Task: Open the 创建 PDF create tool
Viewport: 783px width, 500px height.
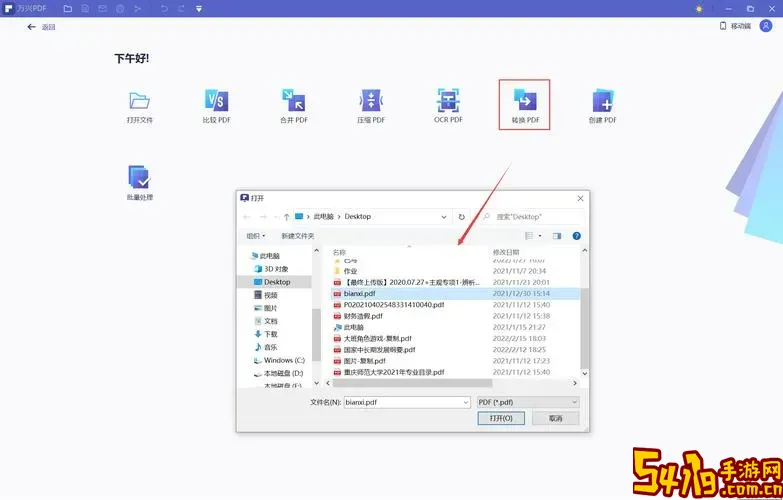Action: 602,107
